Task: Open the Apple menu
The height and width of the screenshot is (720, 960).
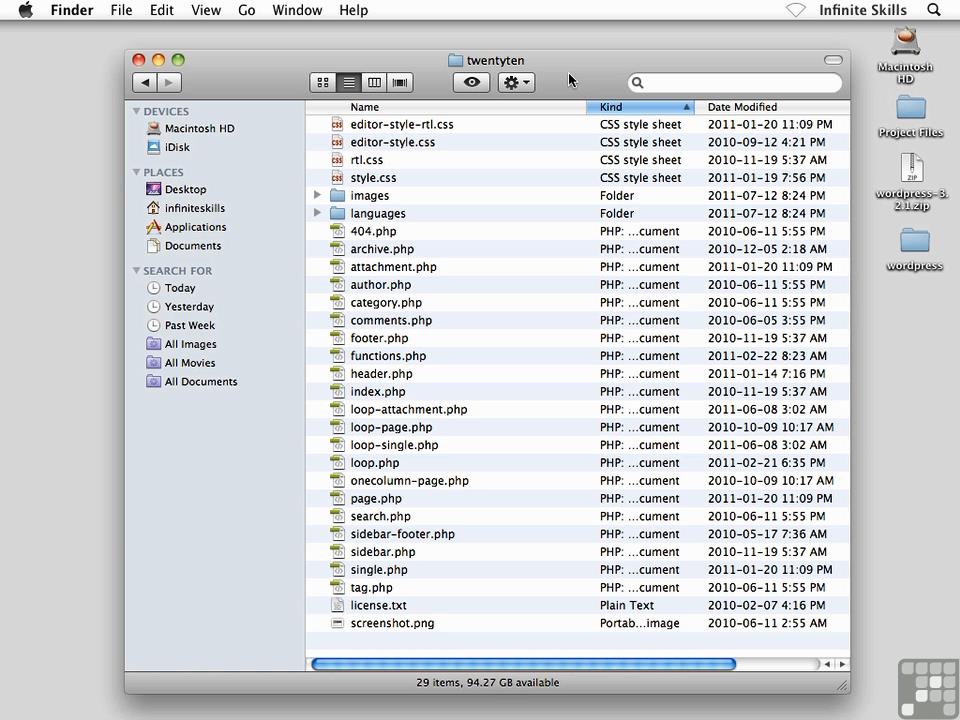Action: pos(26,10)
